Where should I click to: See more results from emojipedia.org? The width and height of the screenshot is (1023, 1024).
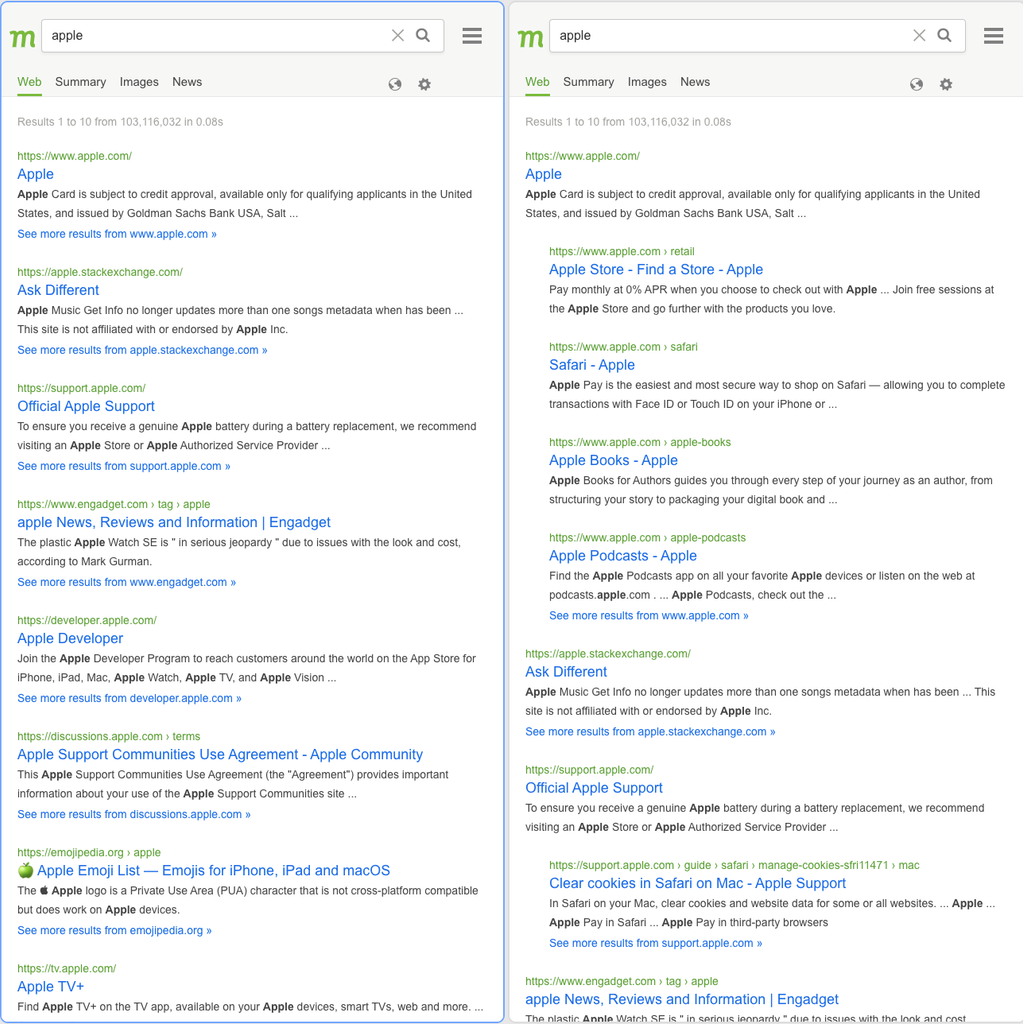tap(114, 931)
